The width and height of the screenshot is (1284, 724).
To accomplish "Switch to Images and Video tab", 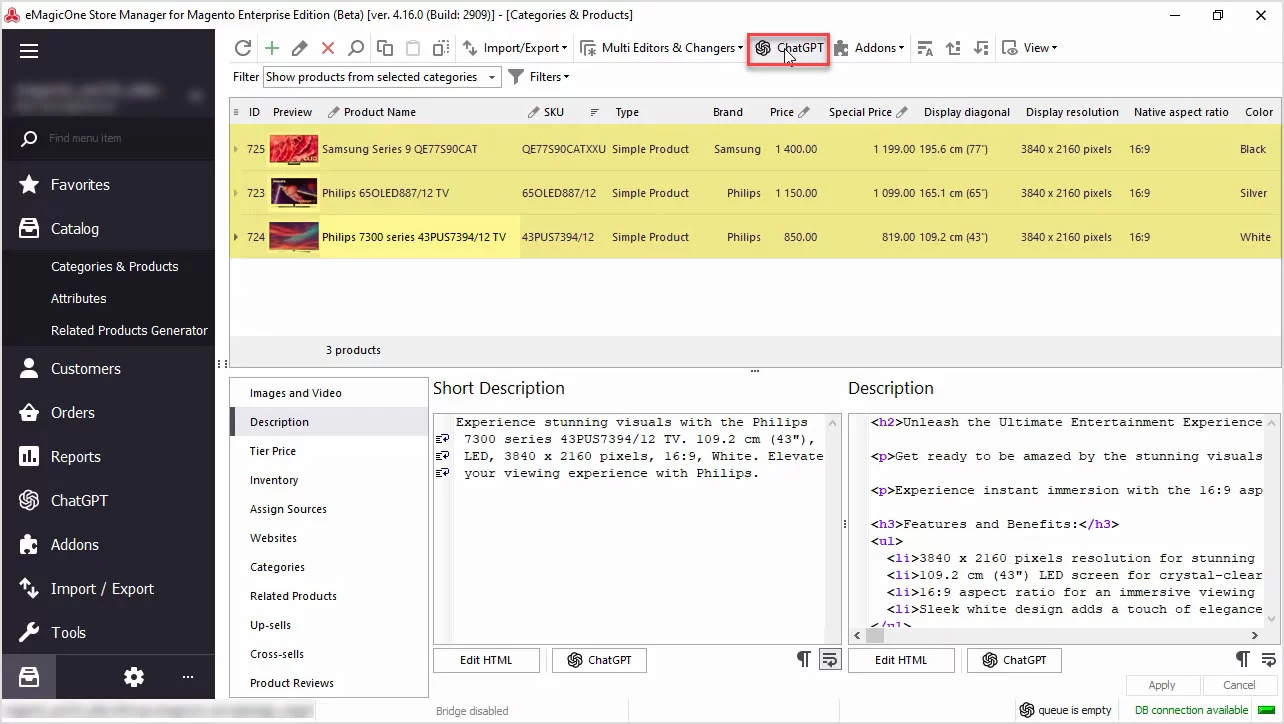I will click(x=329, y=393).
